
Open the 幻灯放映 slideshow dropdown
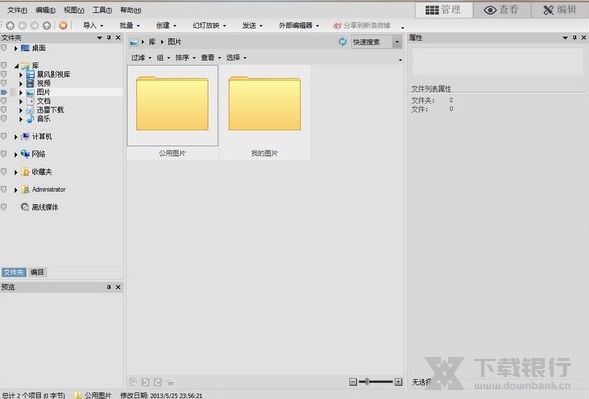[x=209, y=26]
